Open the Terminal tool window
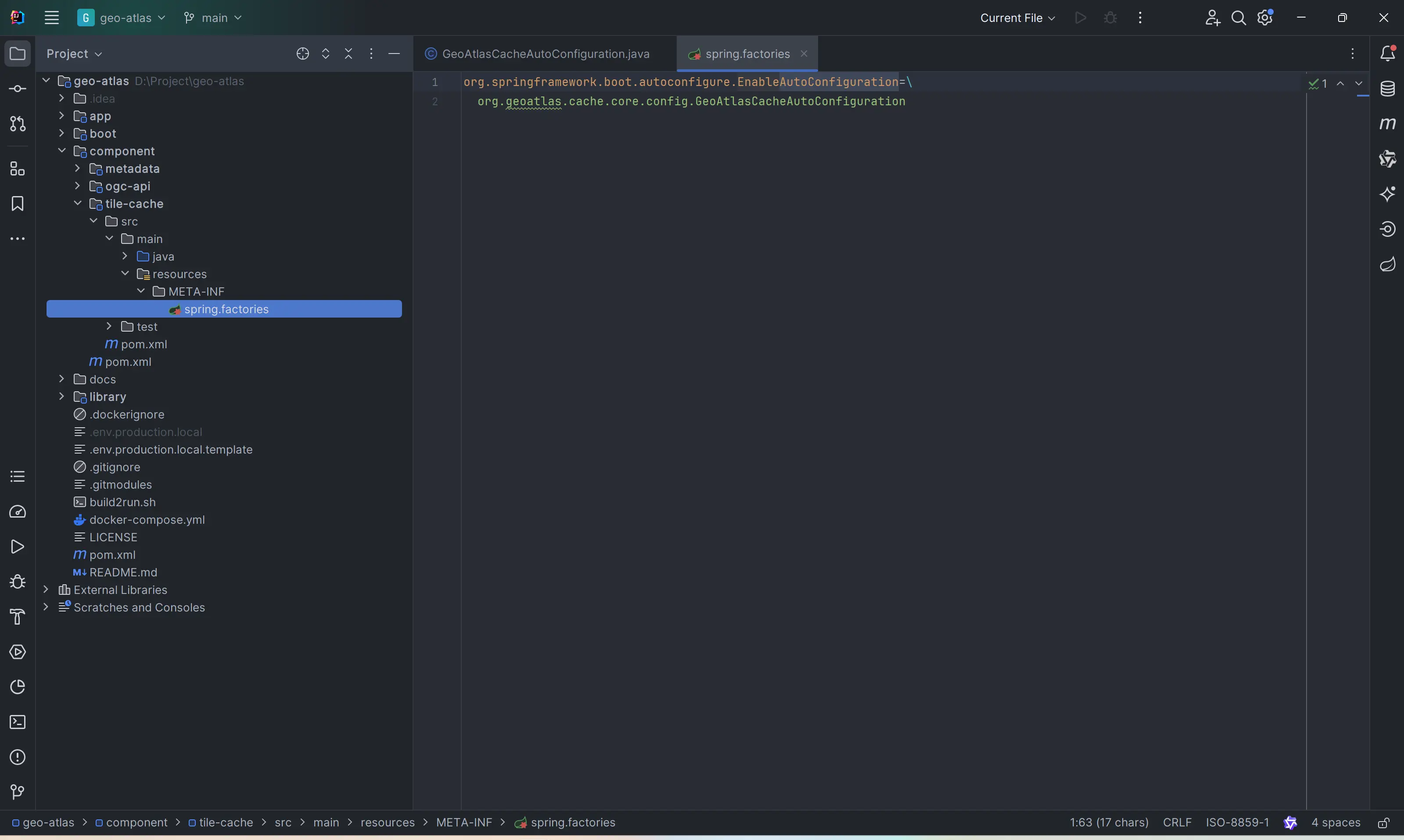The width and height of the screenshot is (1404, 840). (x=18, y=722)
